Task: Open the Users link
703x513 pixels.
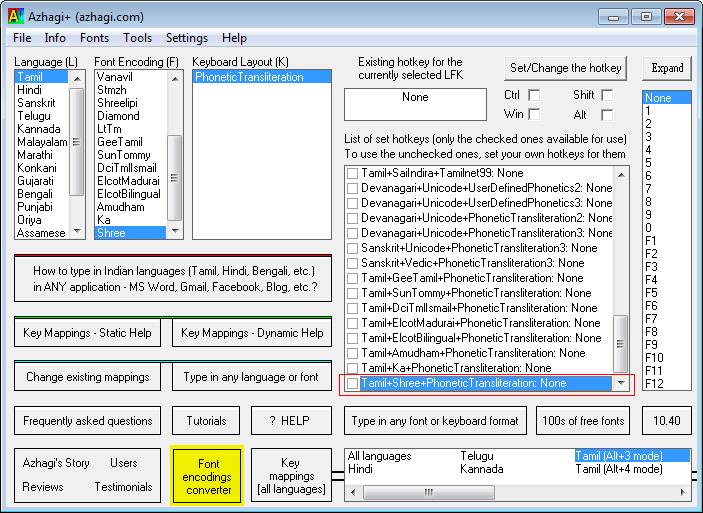Action: pos(124,463)
